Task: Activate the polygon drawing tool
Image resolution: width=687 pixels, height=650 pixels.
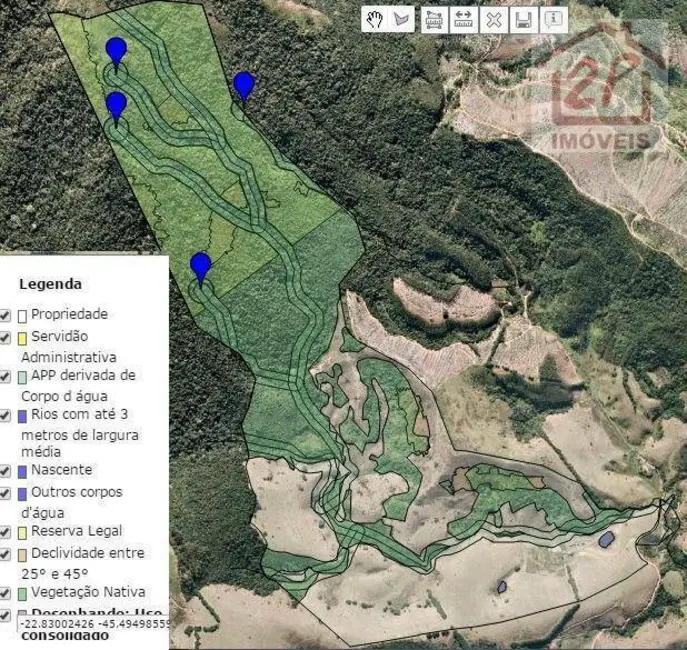Action: [x=402, y=18]
